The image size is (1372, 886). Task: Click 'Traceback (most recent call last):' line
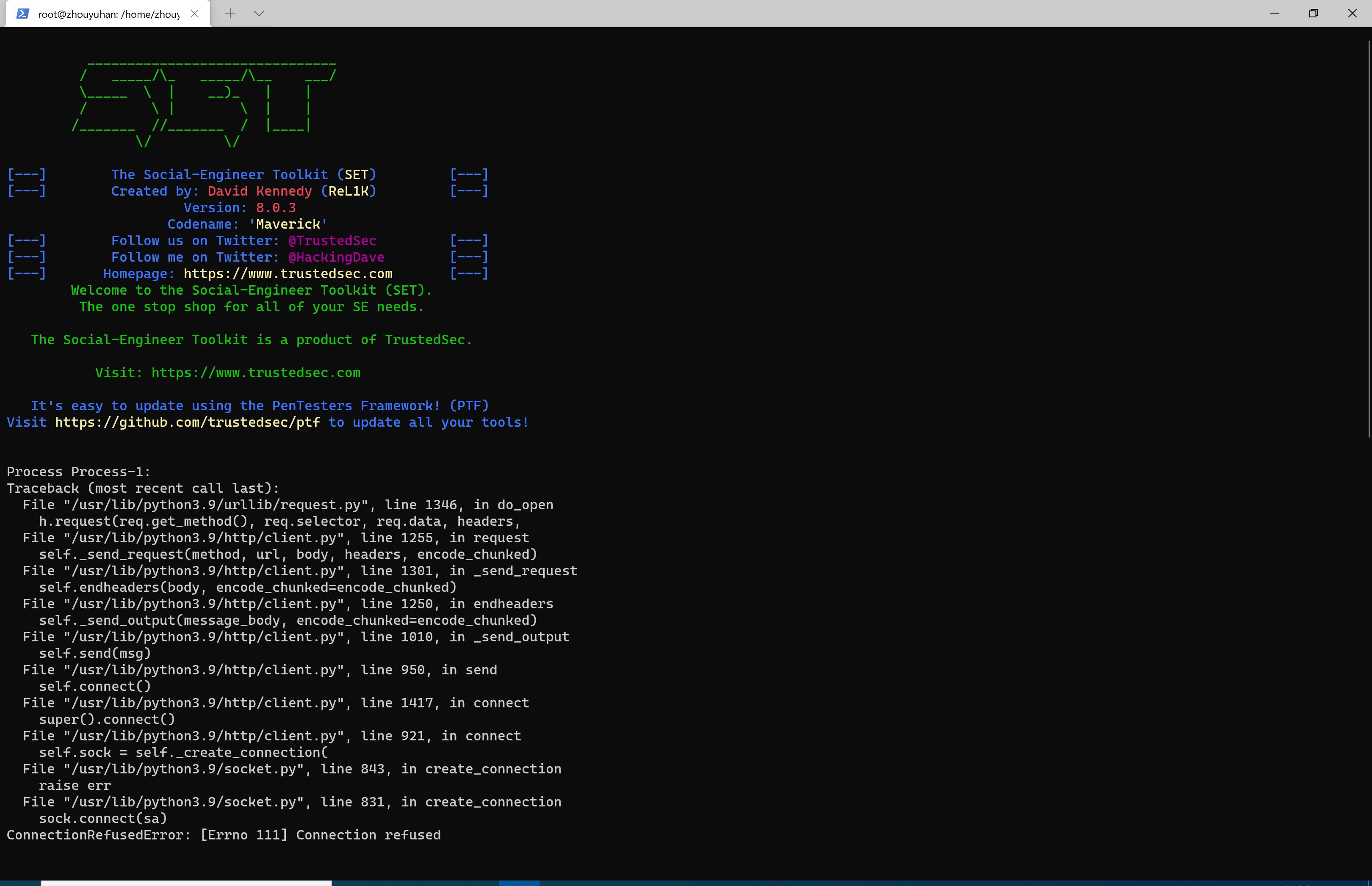(143, 489)
